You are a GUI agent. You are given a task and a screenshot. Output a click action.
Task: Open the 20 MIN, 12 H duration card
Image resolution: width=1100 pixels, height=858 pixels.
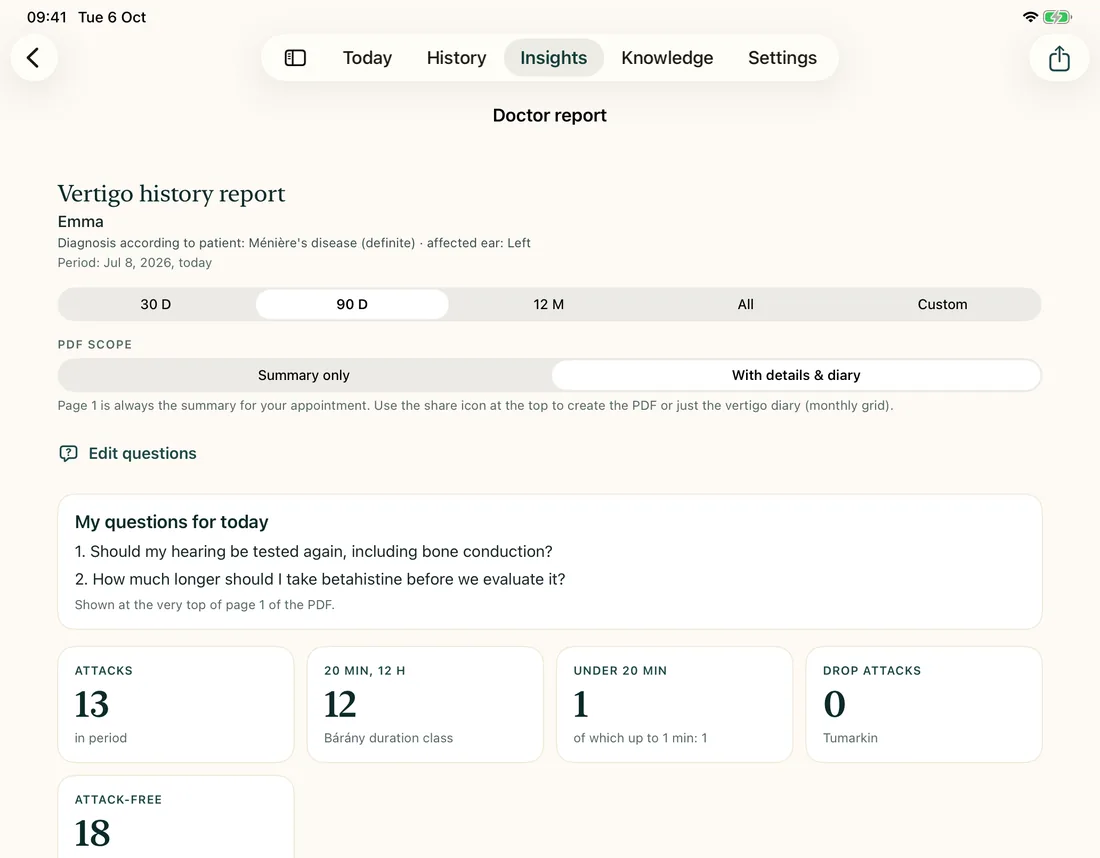(x=425, y=704)
